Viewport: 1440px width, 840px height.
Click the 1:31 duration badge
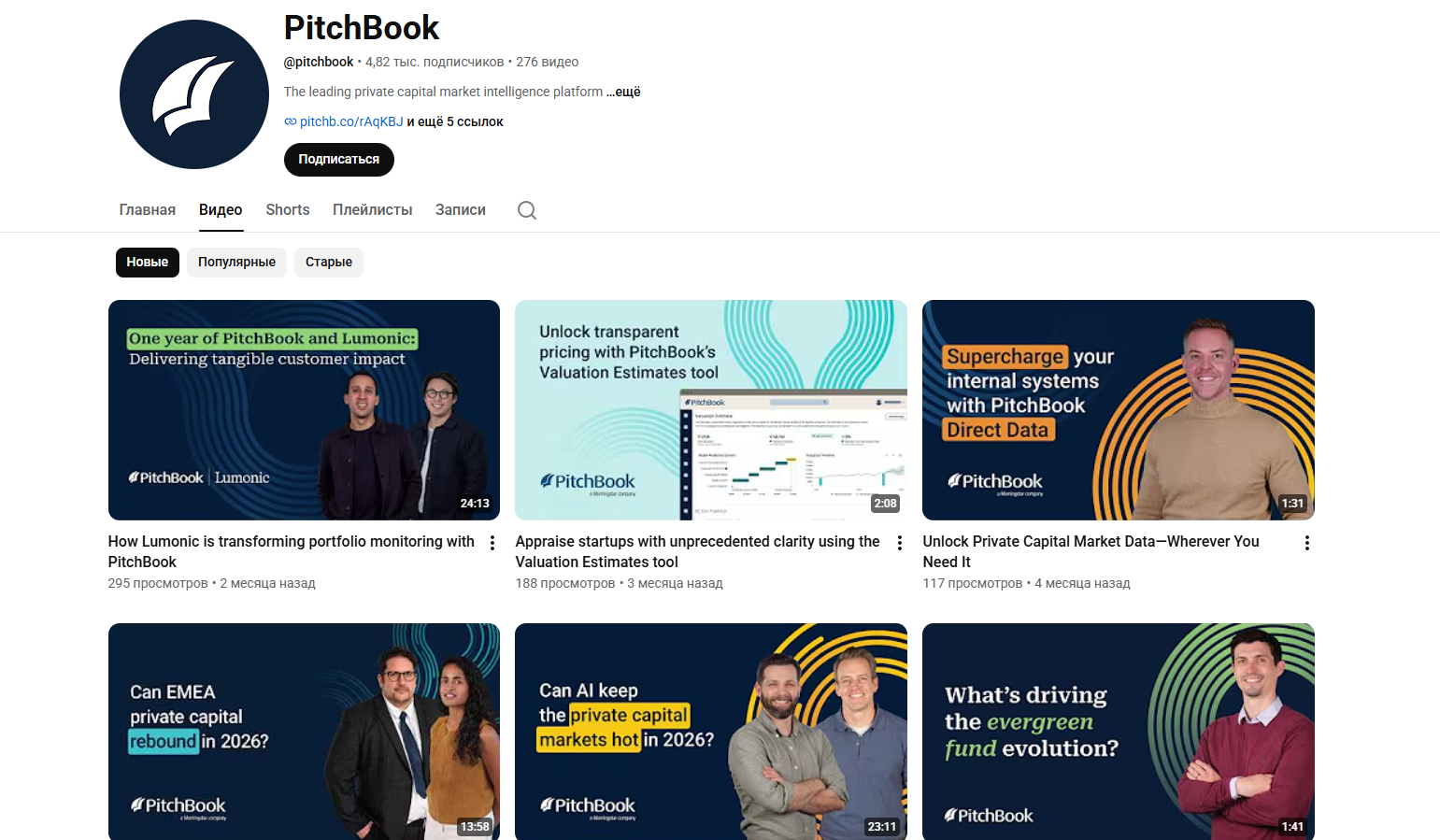1292,504
